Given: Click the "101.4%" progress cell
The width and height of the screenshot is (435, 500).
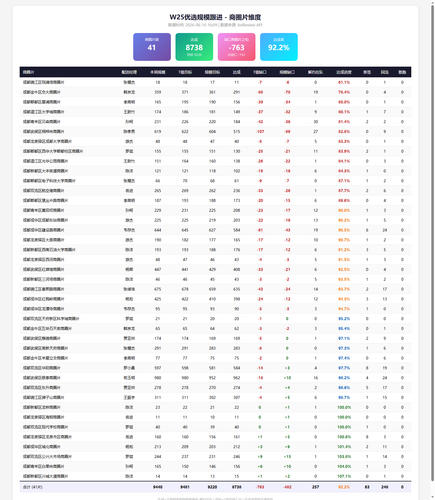Looking at the screenshot, I should pyautogui.click(x=344, y=447).
